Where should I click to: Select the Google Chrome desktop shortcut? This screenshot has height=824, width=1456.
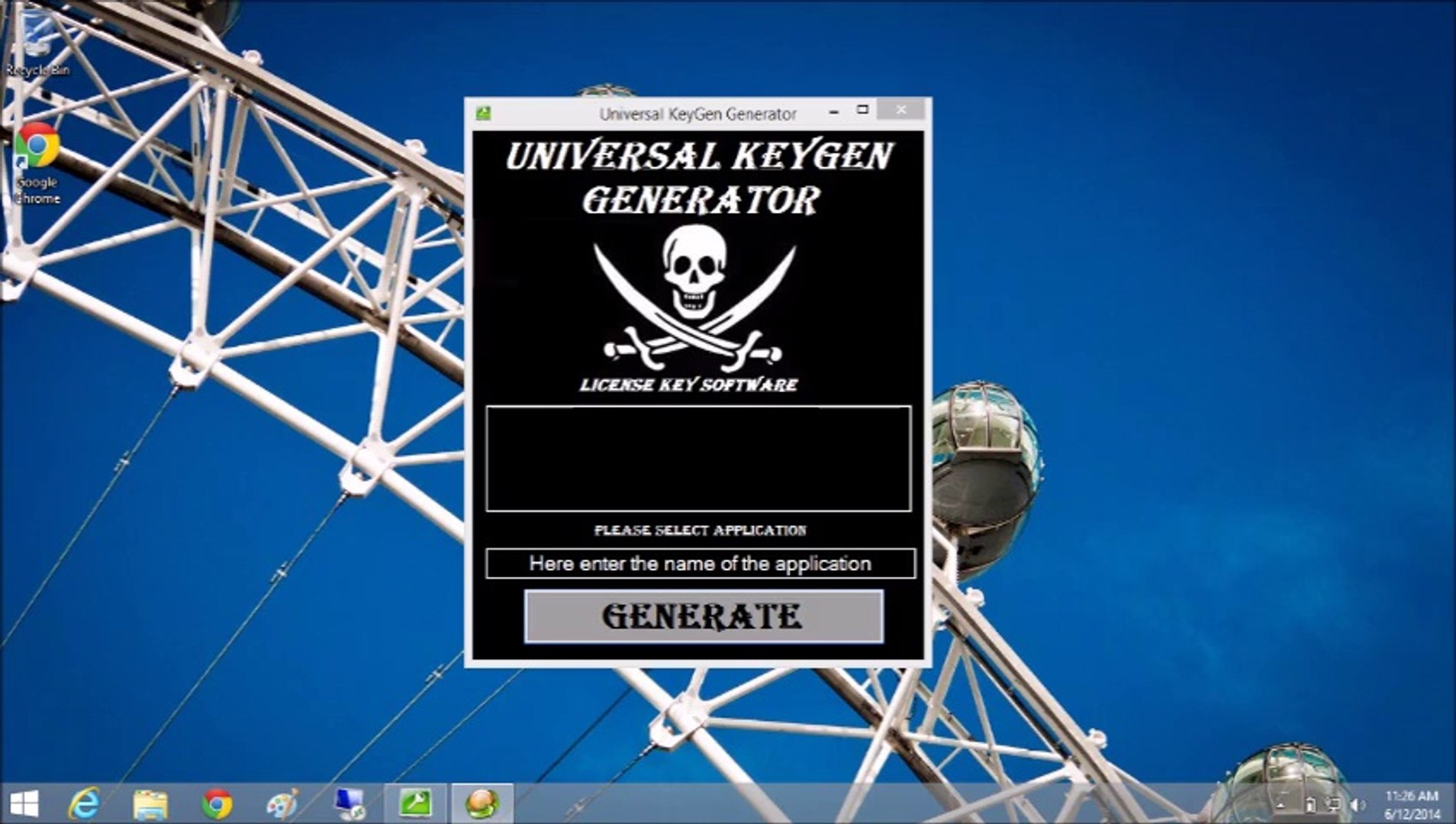coord(37,164)
